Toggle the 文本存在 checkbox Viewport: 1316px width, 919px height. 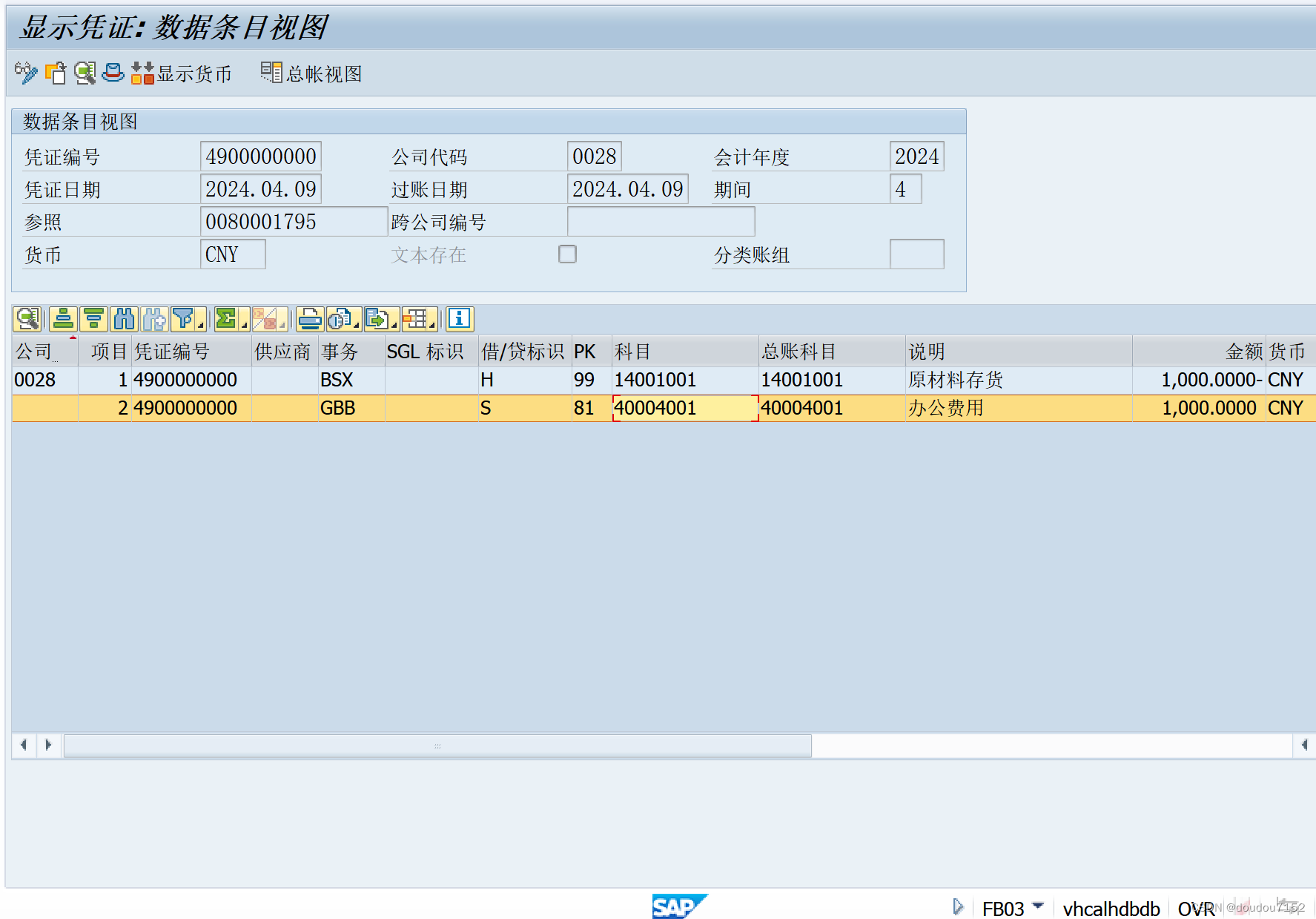point(567,254)
